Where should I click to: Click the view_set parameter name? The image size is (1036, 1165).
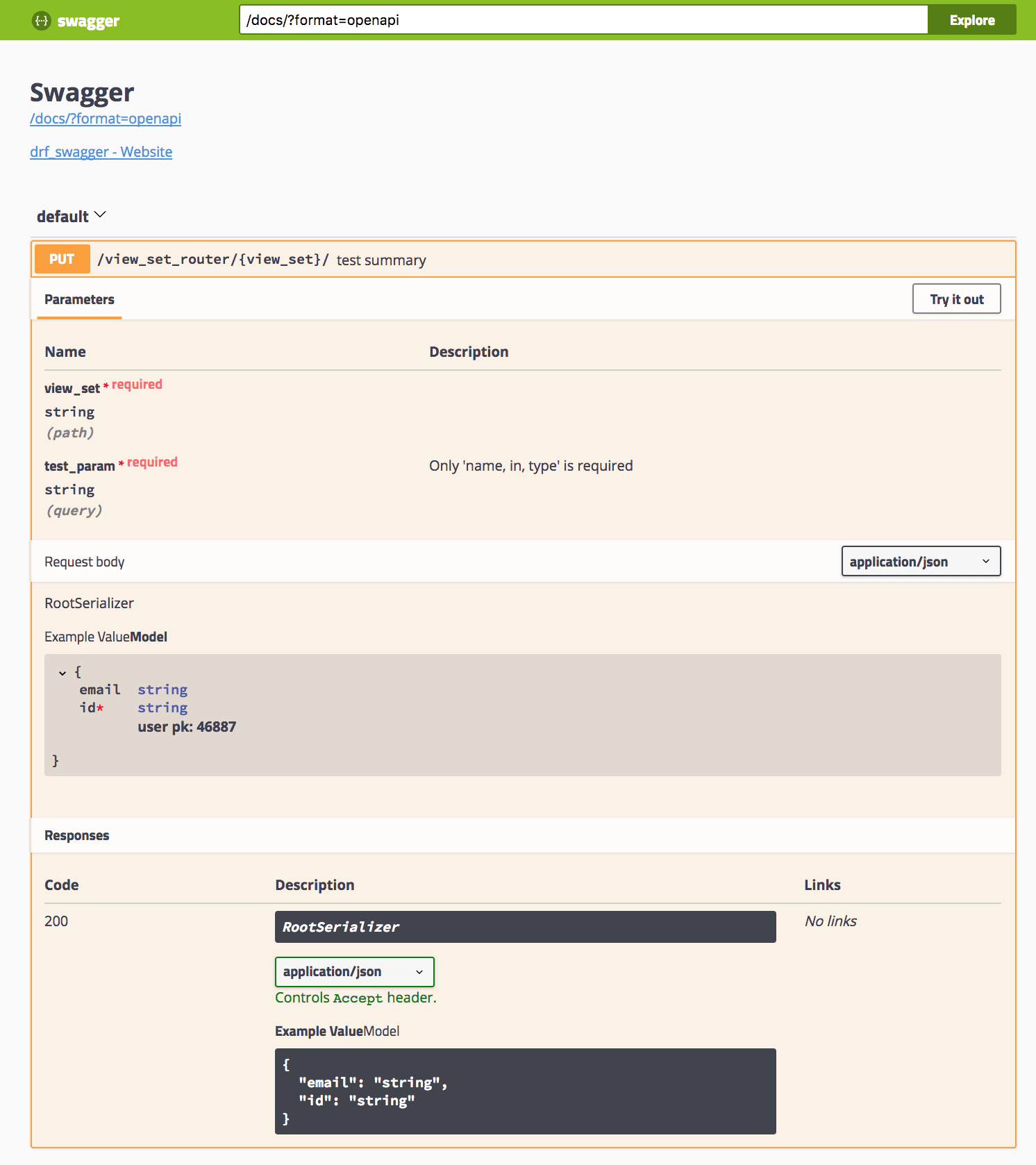tap(72, 388)
